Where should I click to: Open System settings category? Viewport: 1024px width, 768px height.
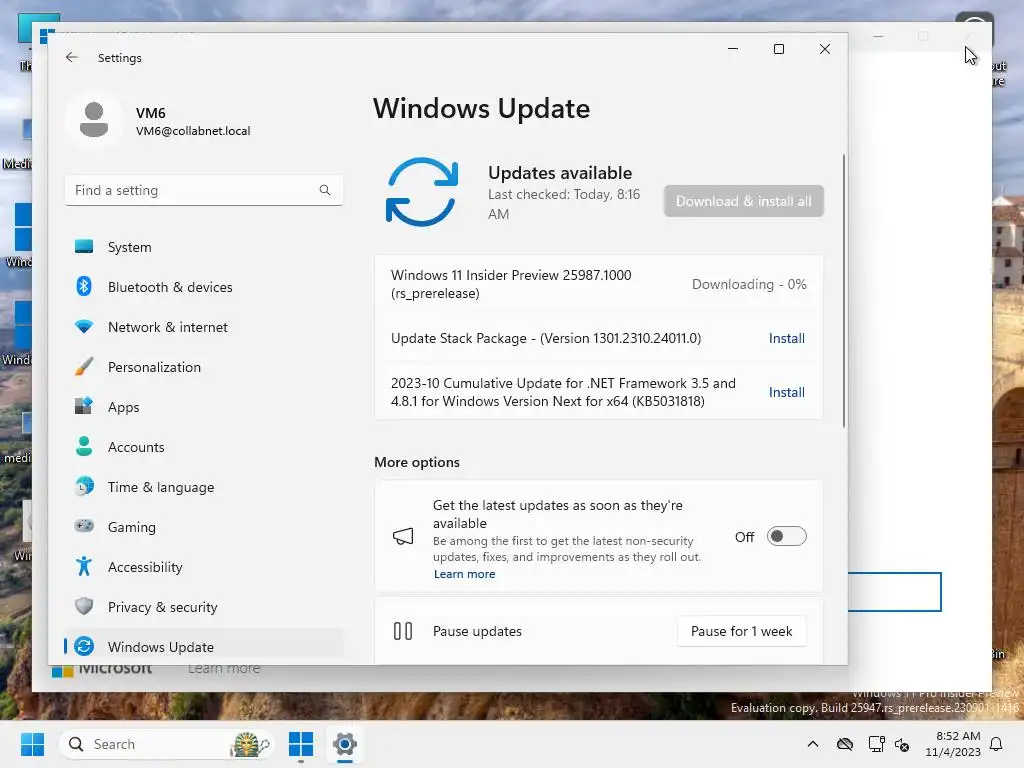tap(204, 248)
